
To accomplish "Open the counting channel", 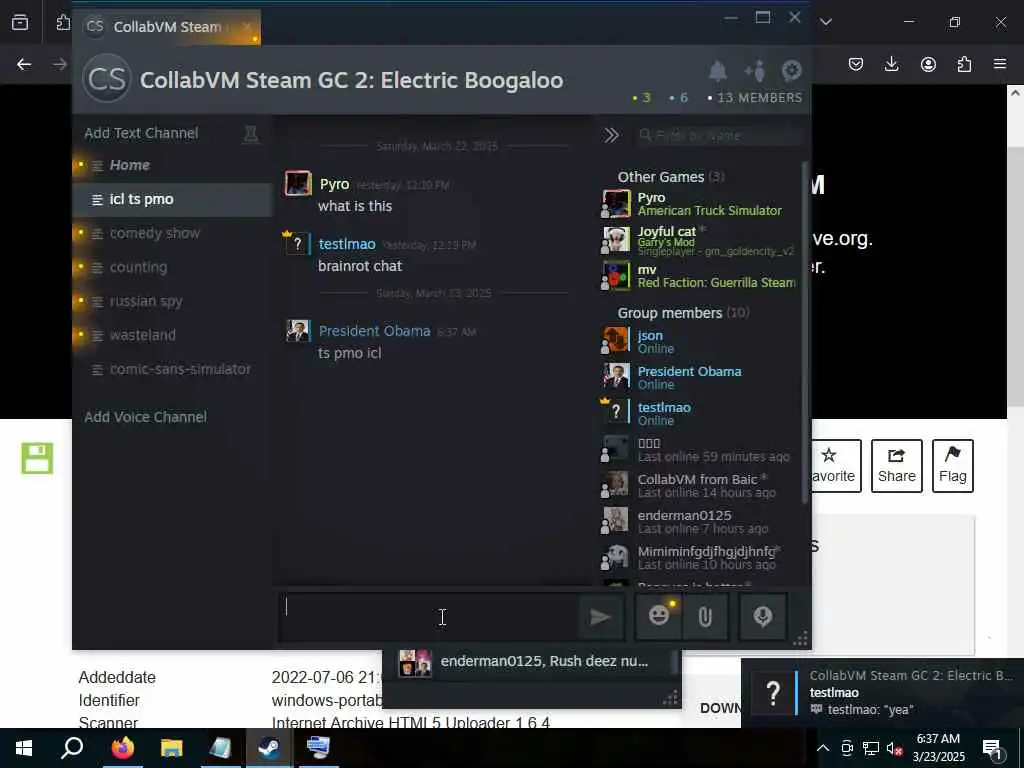I will [x=172, y=267].
